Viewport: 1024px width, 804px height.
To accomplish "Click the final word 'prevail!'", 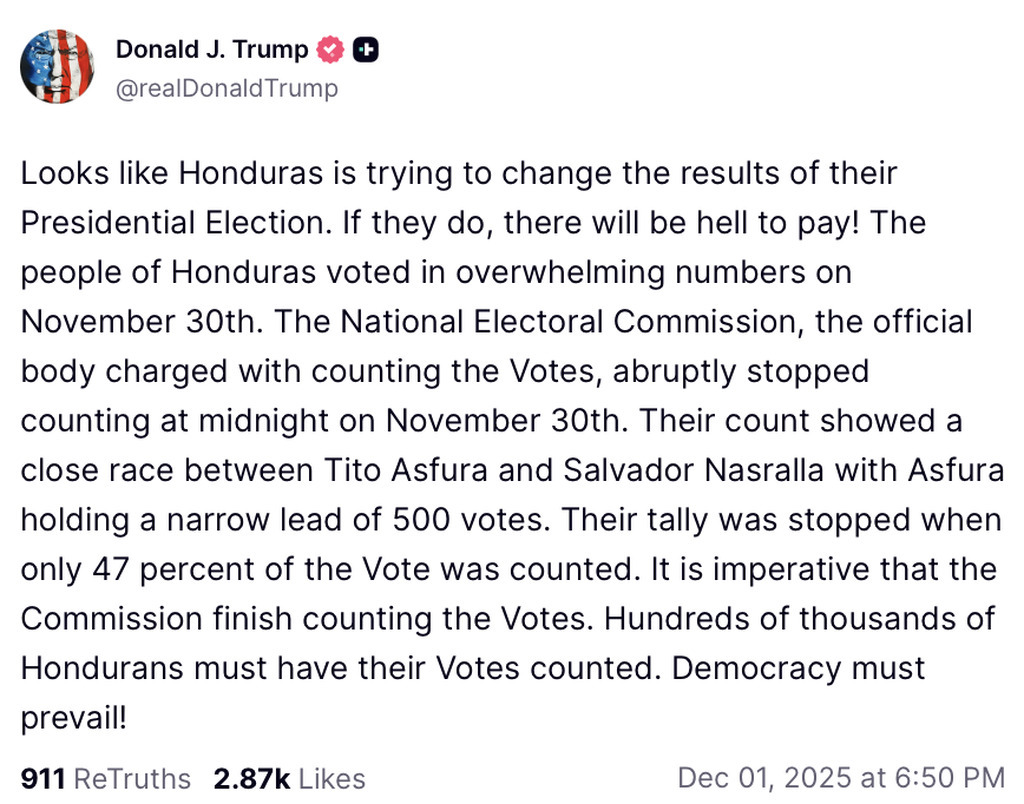I will (75, 717).
